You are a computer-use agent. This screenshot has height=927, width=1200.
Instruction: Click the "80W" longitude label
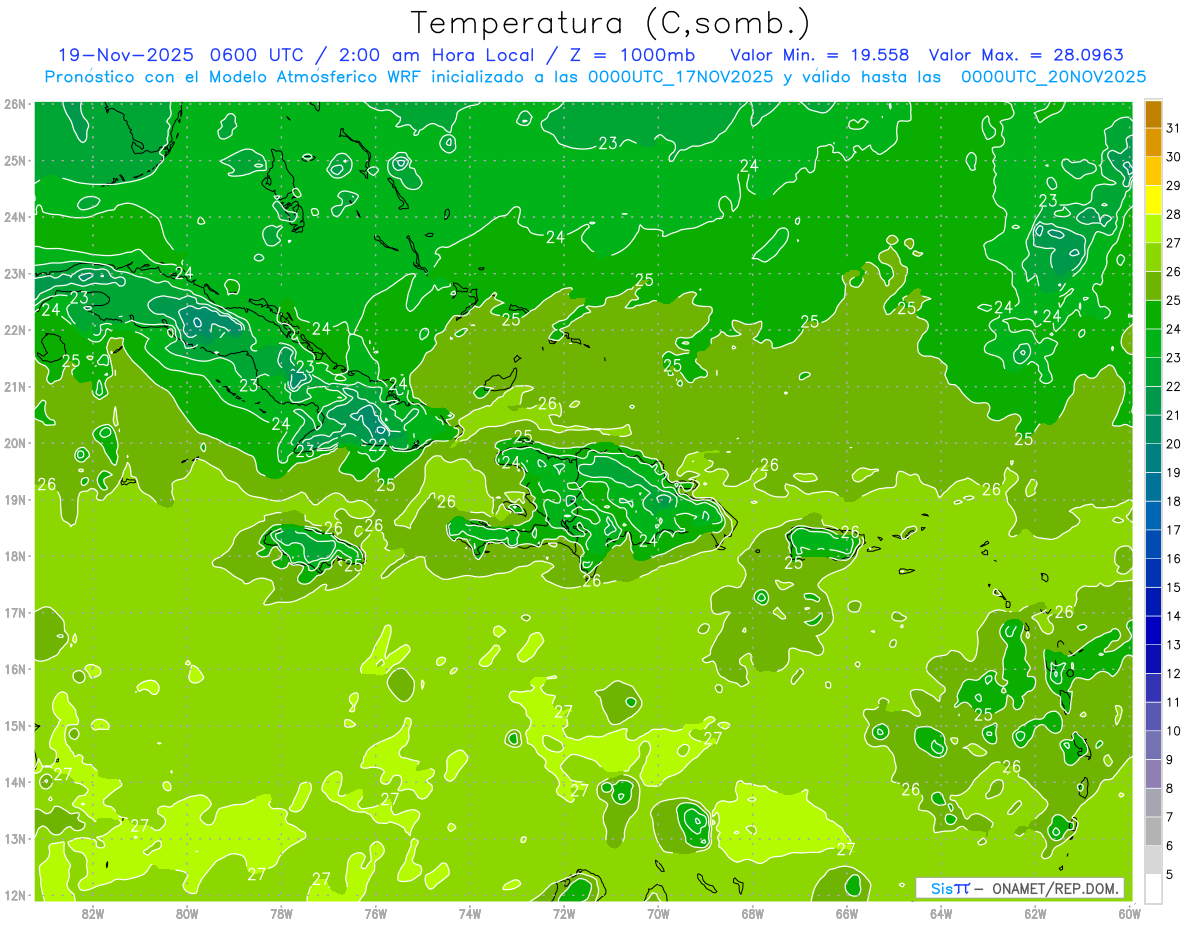click(x=187, y=913)
